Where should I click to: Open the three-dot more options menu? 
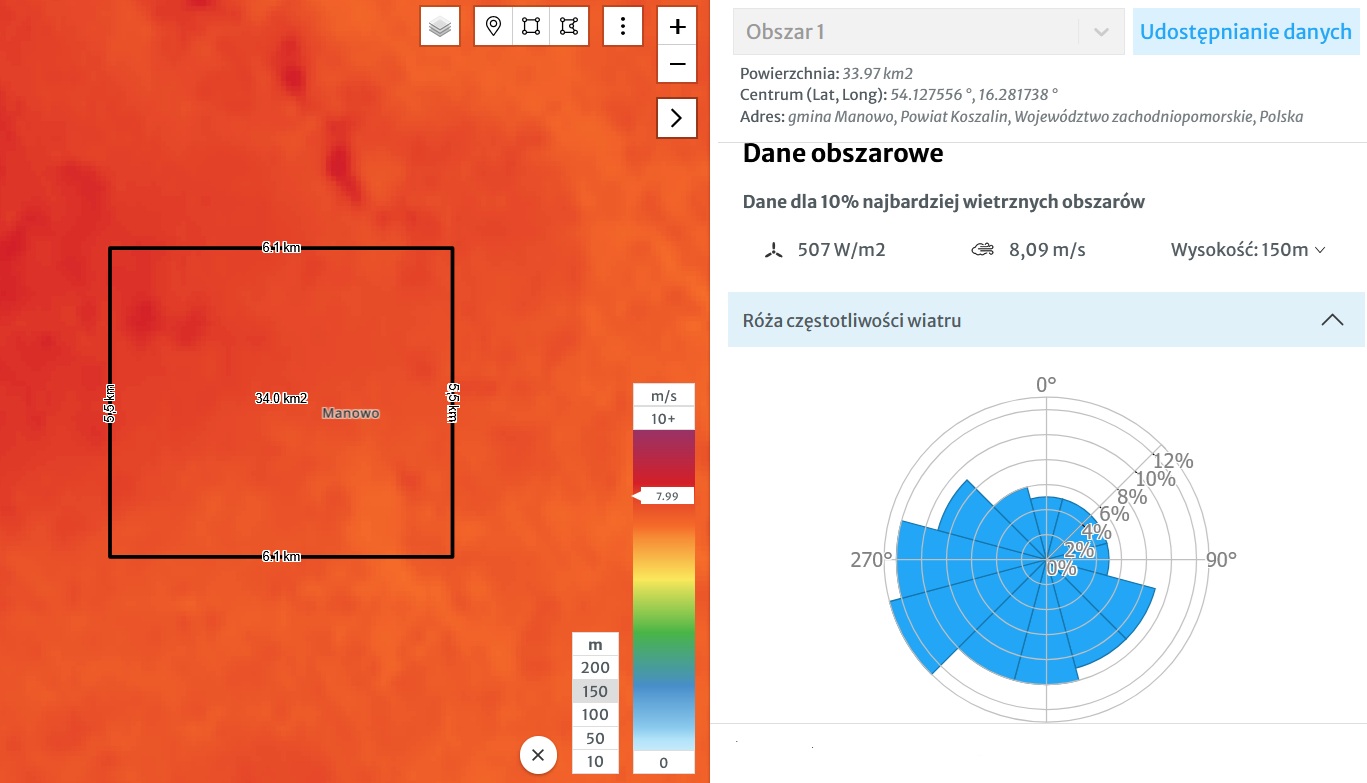pos(623,27)
